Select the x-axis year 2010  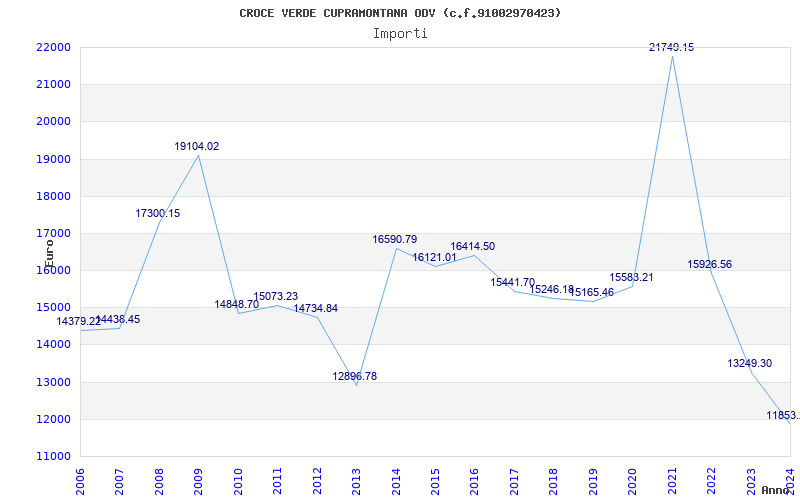coord(238,482)
